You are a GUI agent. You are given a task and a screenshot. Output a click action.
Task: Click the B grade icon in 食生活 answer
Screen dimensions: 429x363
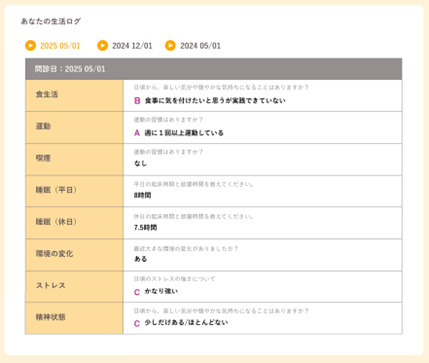point(137,101)
